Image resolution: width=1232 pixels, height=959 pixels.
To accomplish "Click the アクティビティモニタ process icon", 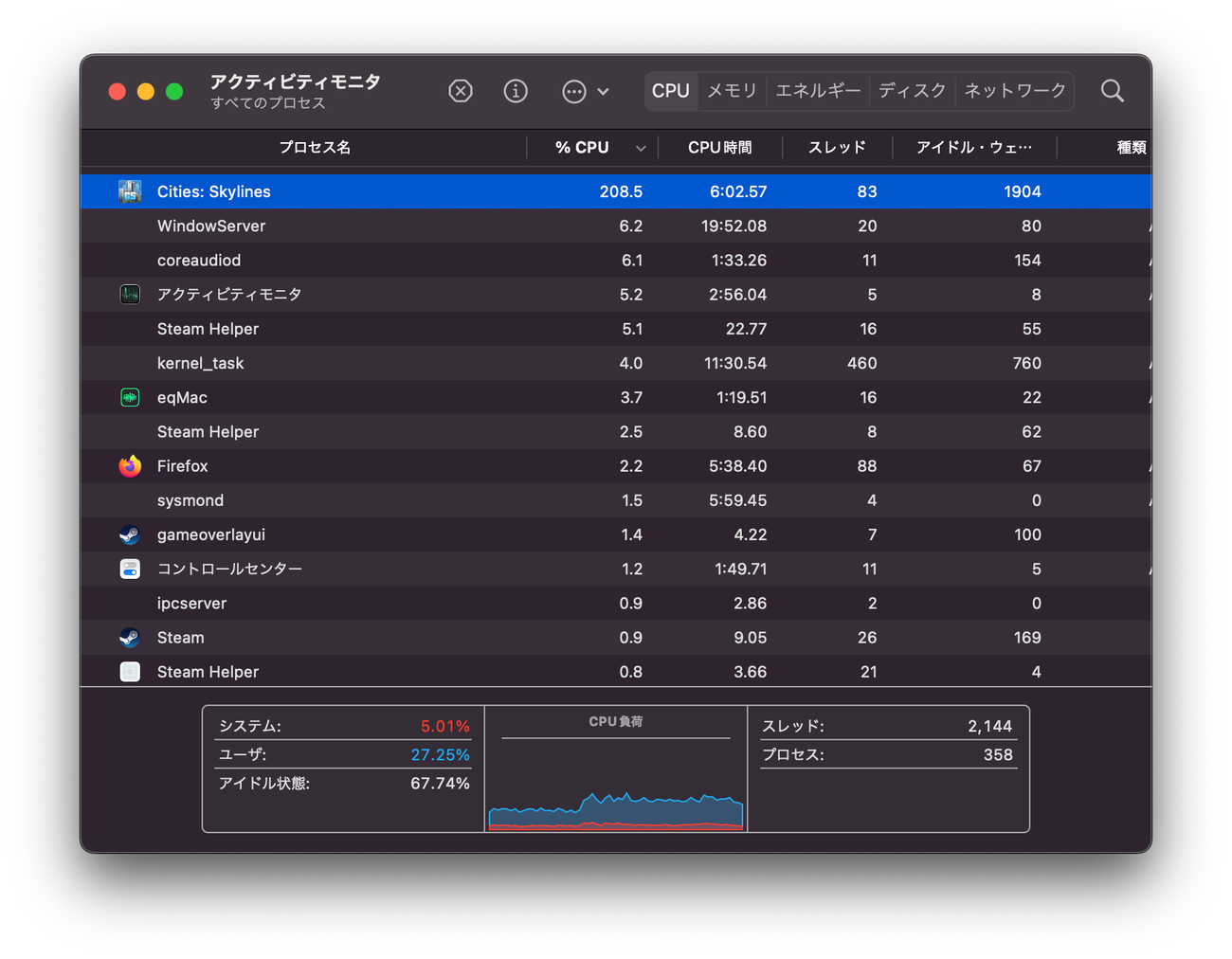I will pos(130,295).
